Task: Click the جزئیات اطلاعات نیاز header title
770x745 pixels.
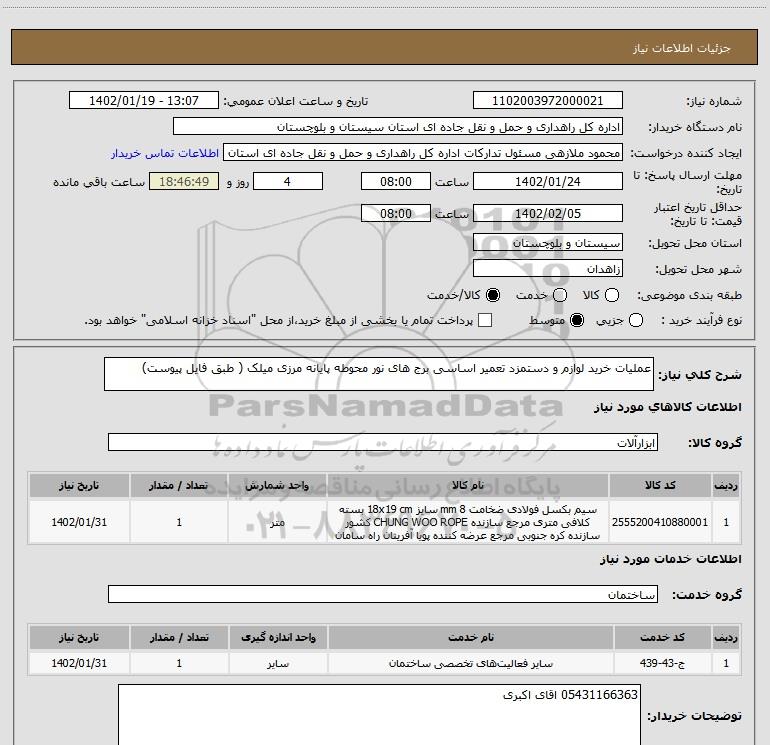Action: tap(681, 48)
